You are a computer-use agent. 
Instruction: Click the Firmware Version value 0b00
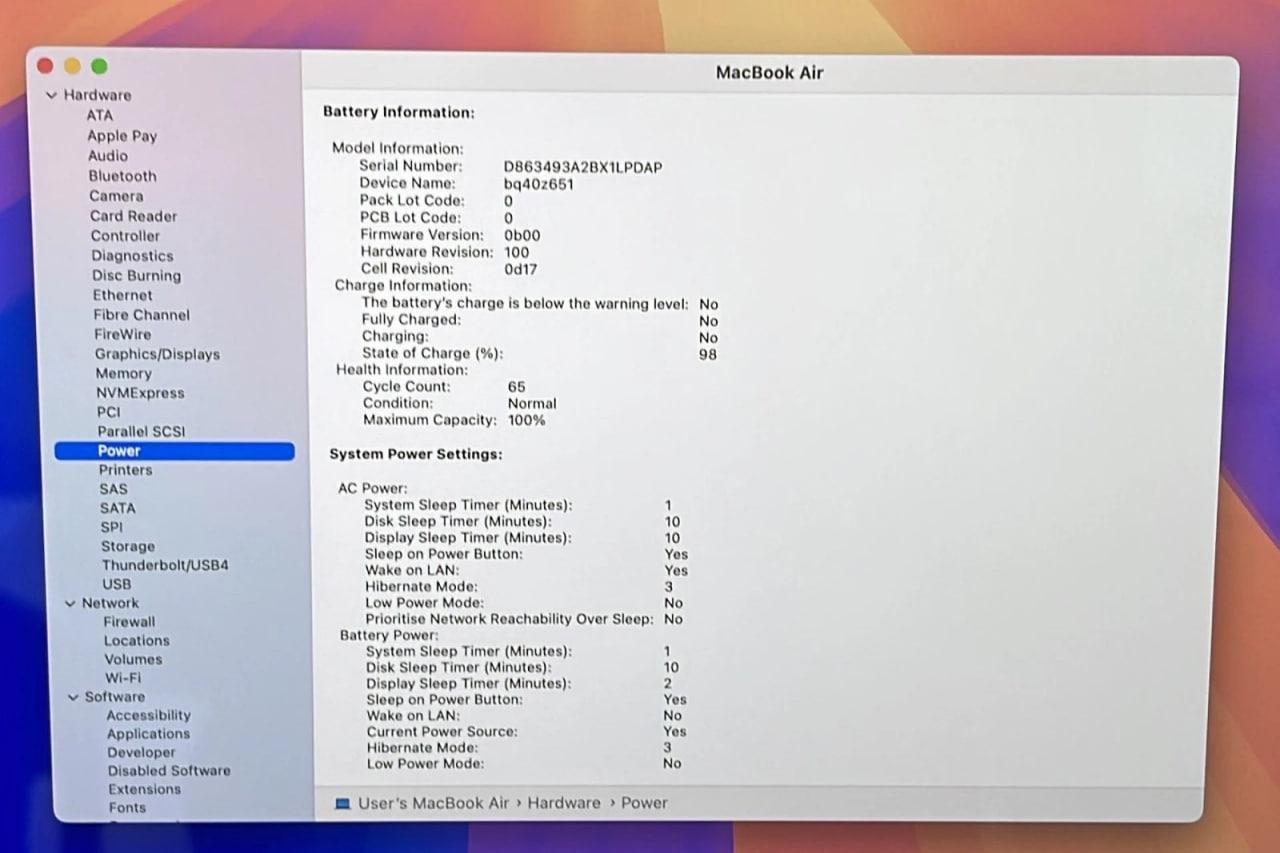point(522,235)
